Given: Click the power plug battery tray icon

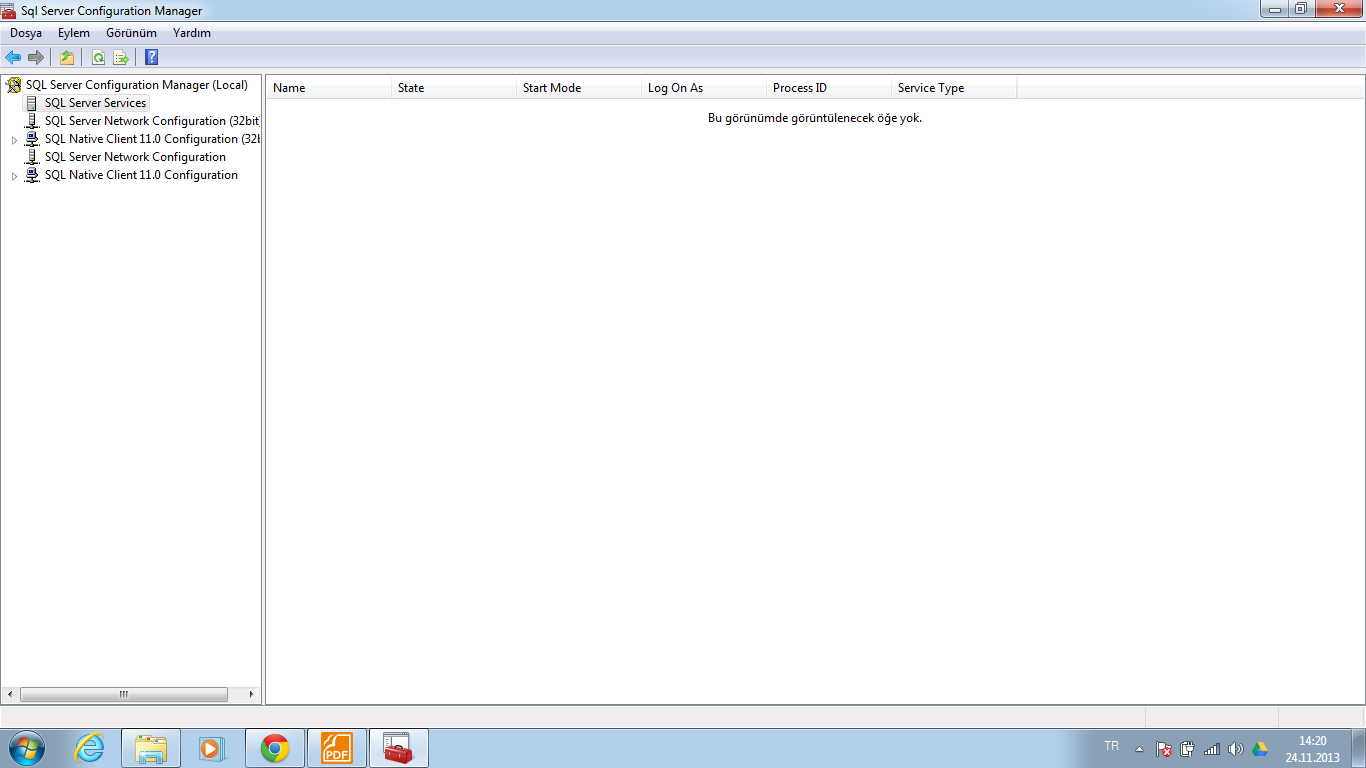Looking at the screenshot, I should 1188,749.
